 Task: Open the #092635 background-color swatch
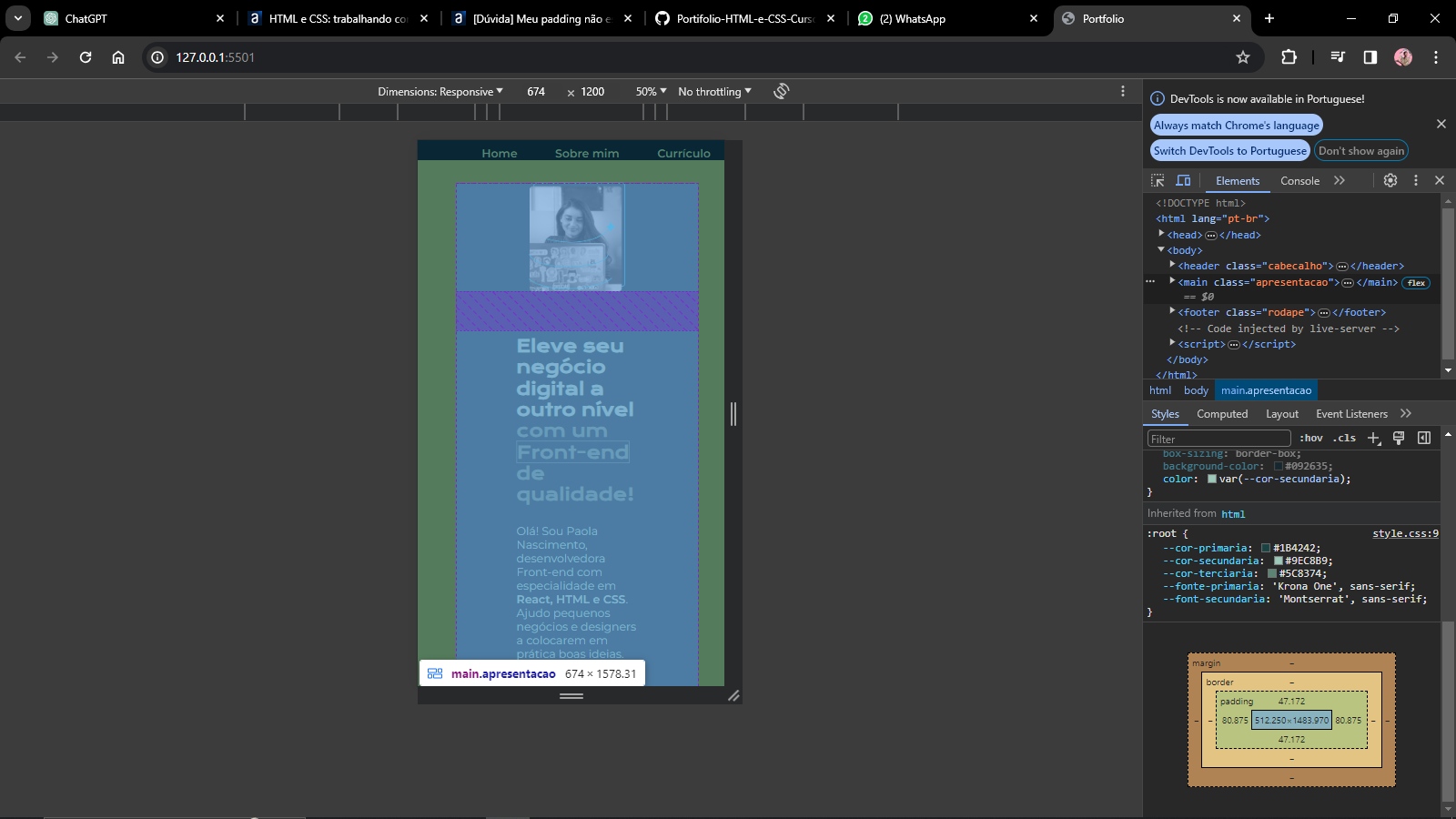click(1279, 466)
